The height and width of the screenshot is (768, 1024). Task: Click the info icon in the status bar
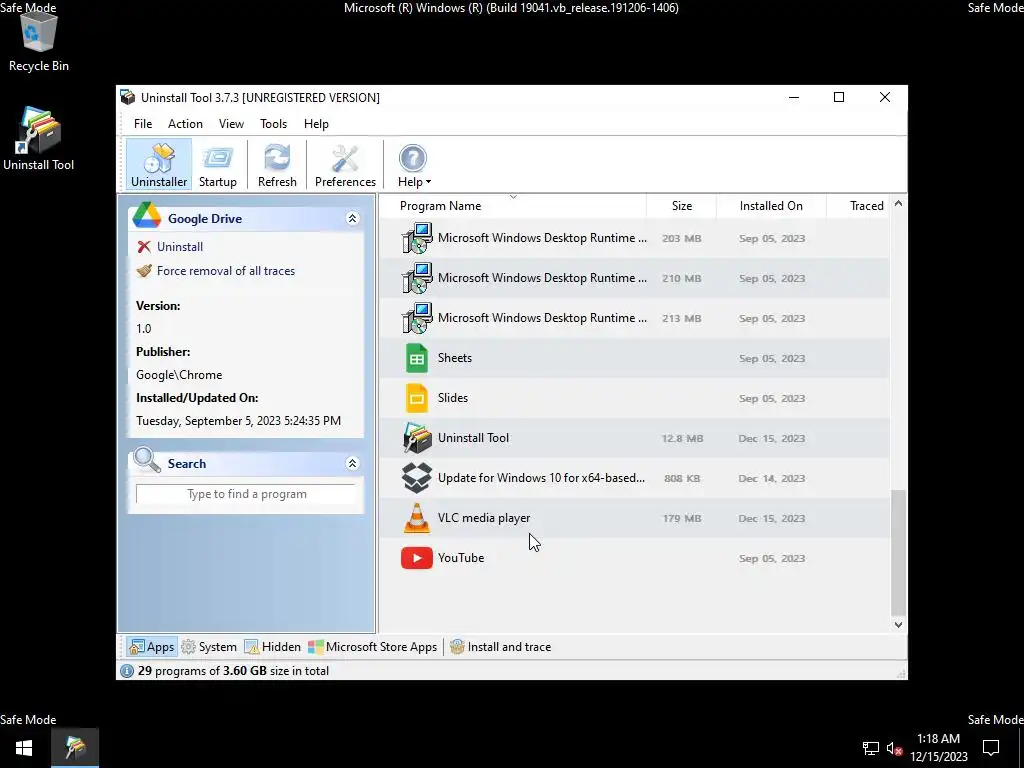127,671
